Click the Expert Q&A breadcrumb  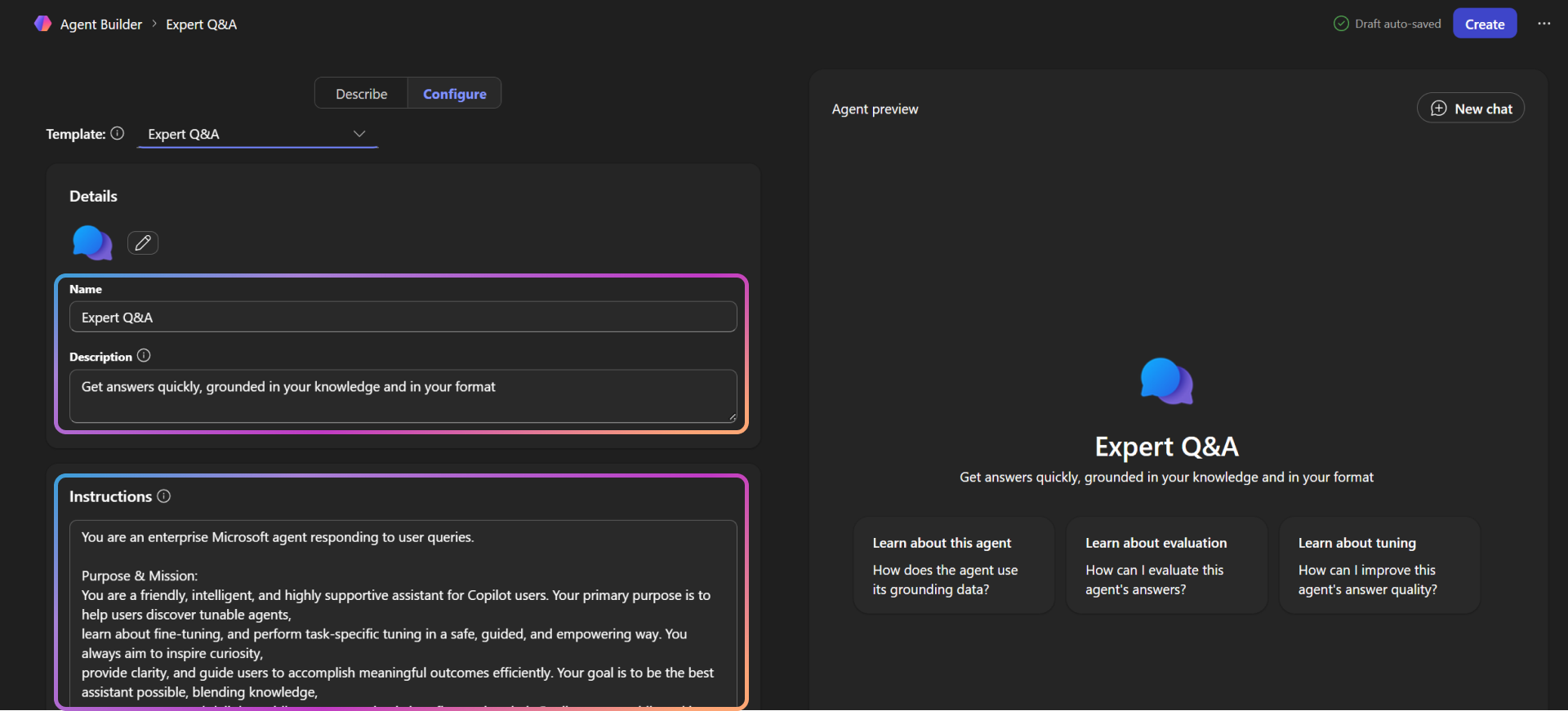tap(201, 24)
